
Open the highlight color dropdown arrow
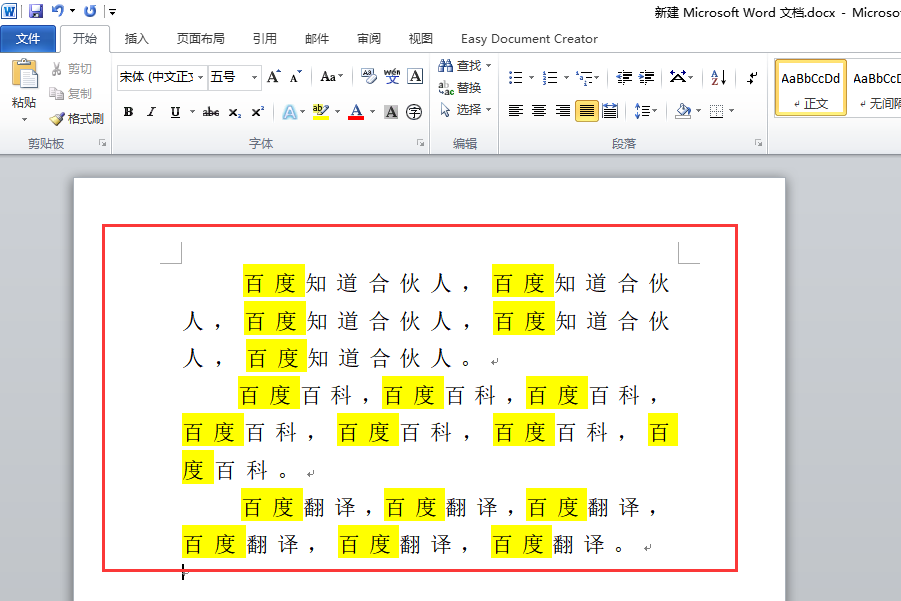click(x=337, y=112)
